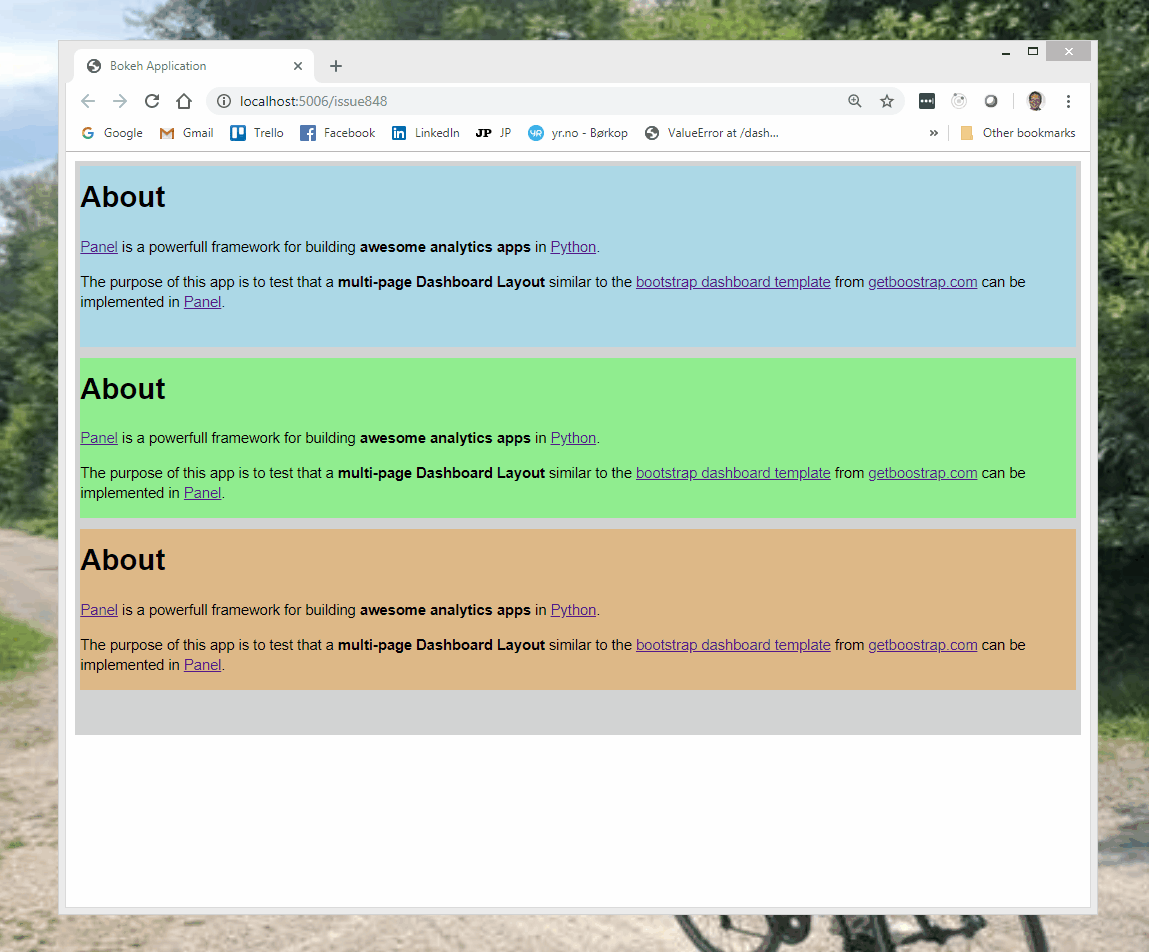
Task: Go back to previous page
Action: [88, 101]
